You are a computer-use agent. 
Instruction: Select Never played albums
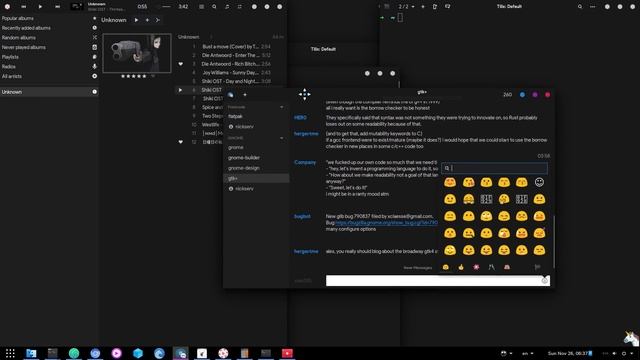[48, 47]
